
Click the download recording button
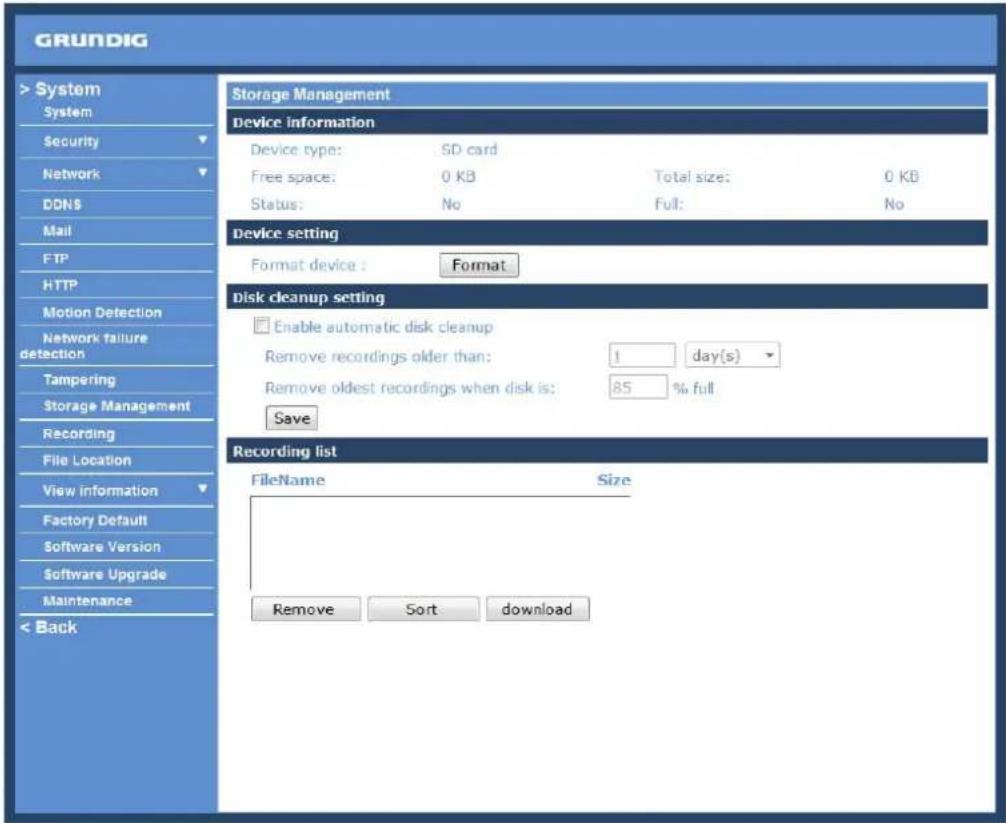click(x=538, y=609)
